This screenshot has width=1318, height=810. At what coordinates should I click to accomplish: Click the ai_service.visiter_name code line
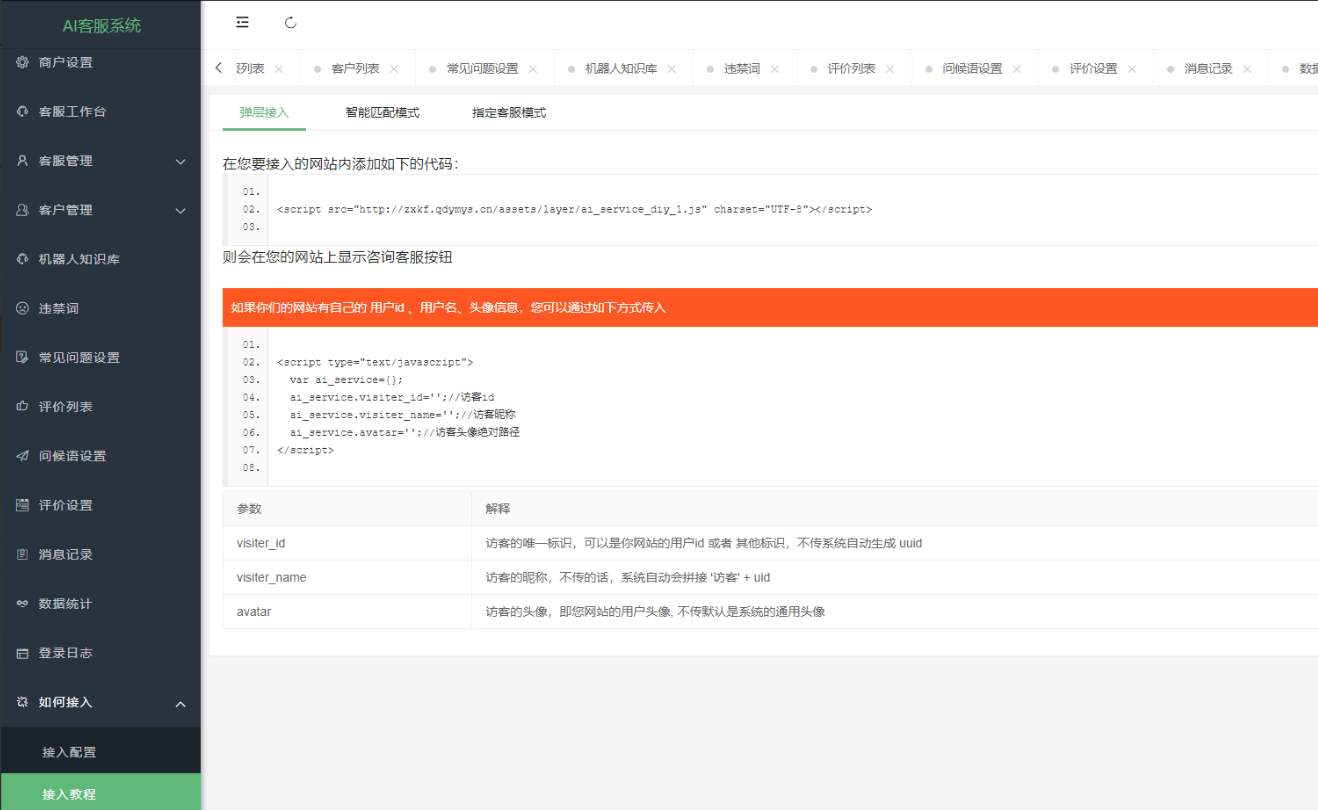point(403,415)
